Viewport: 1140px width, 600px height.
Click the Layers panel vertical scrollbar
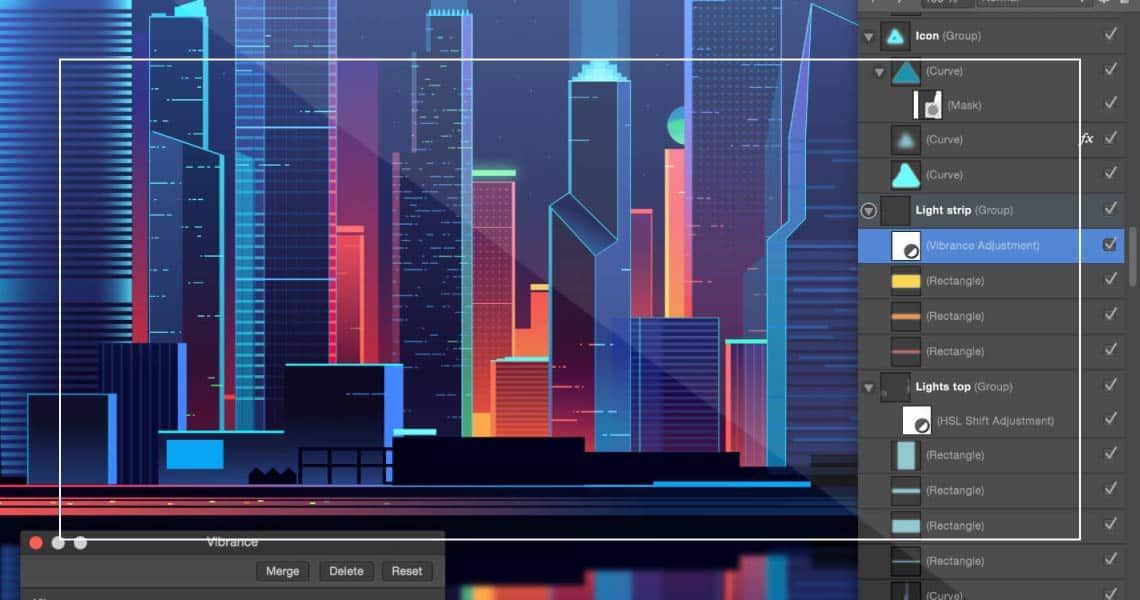(x=1133, y=257)
